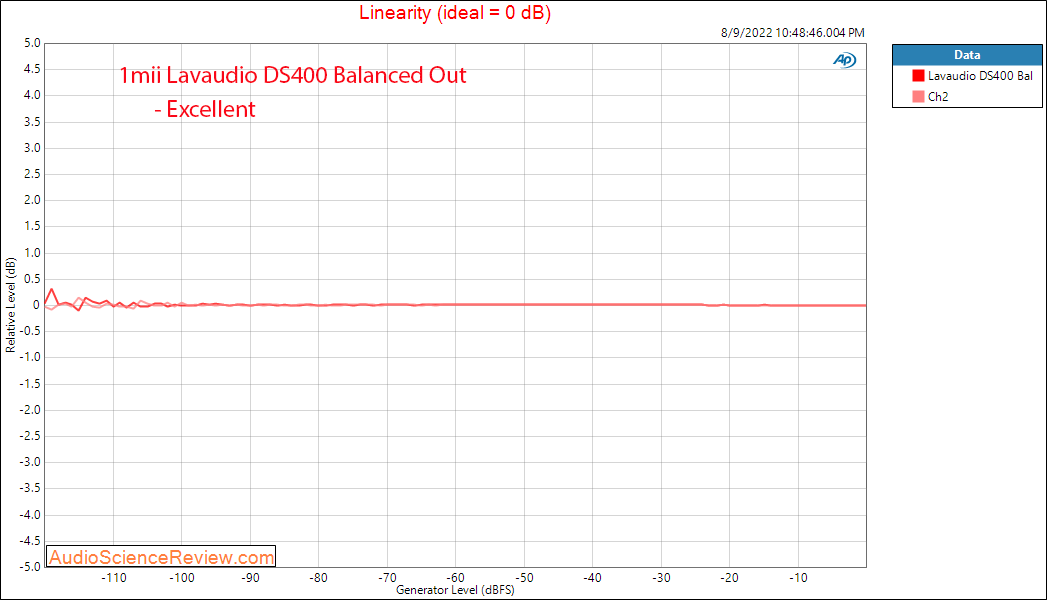Click the annotation '1mii Lavaudio DS400 Balanced Out'
1047x600 pixels.
292,75
